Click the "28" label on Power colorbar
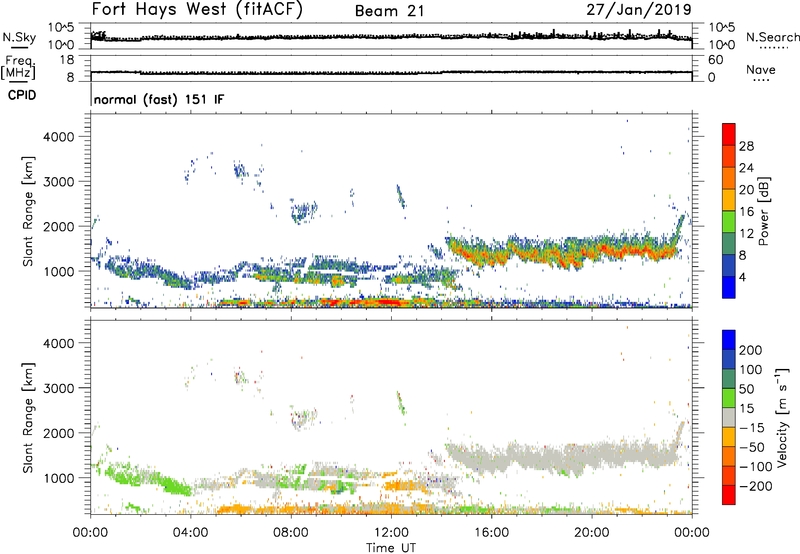This screenshot has height=554, width=800. point(746,146)
